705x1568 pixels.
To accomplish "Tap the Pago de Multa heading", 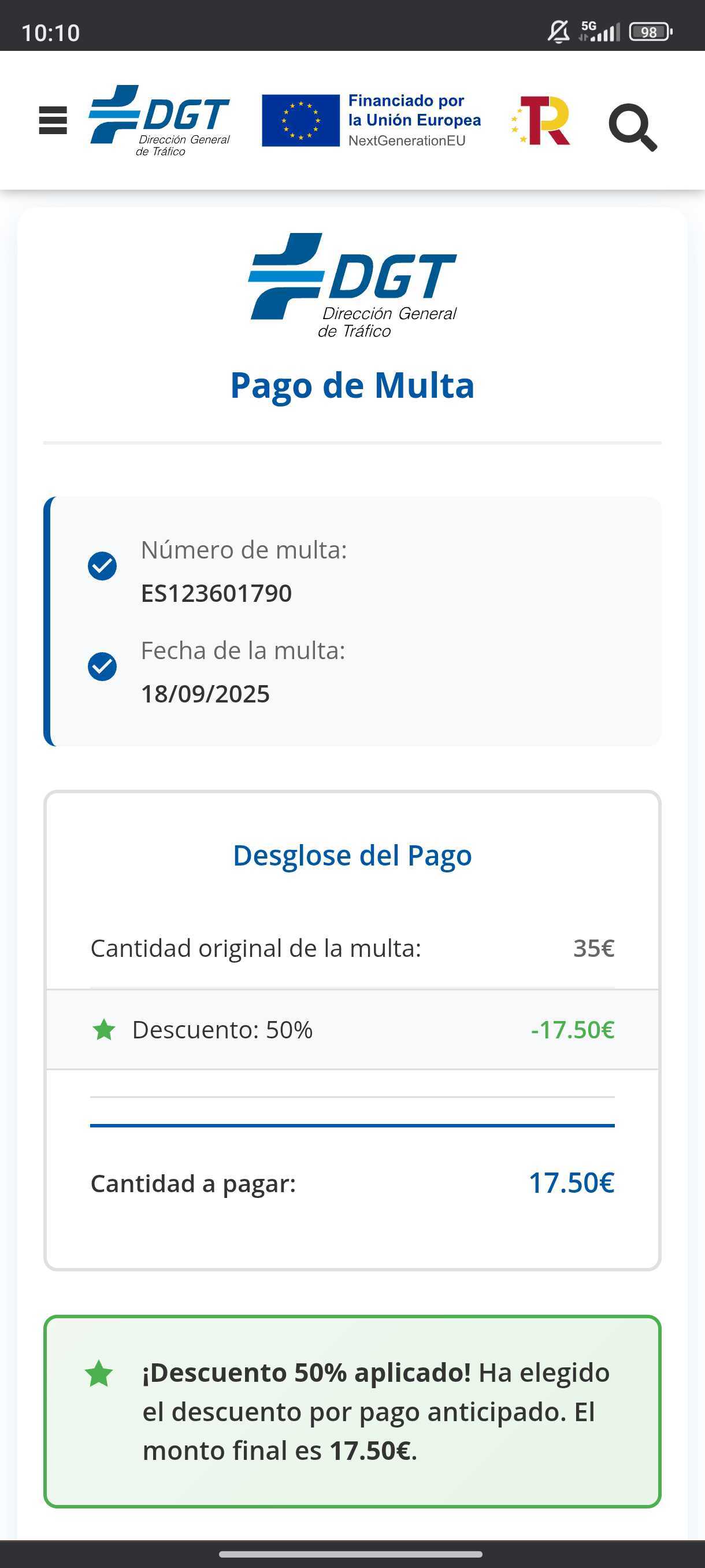I will click(352, 385).
